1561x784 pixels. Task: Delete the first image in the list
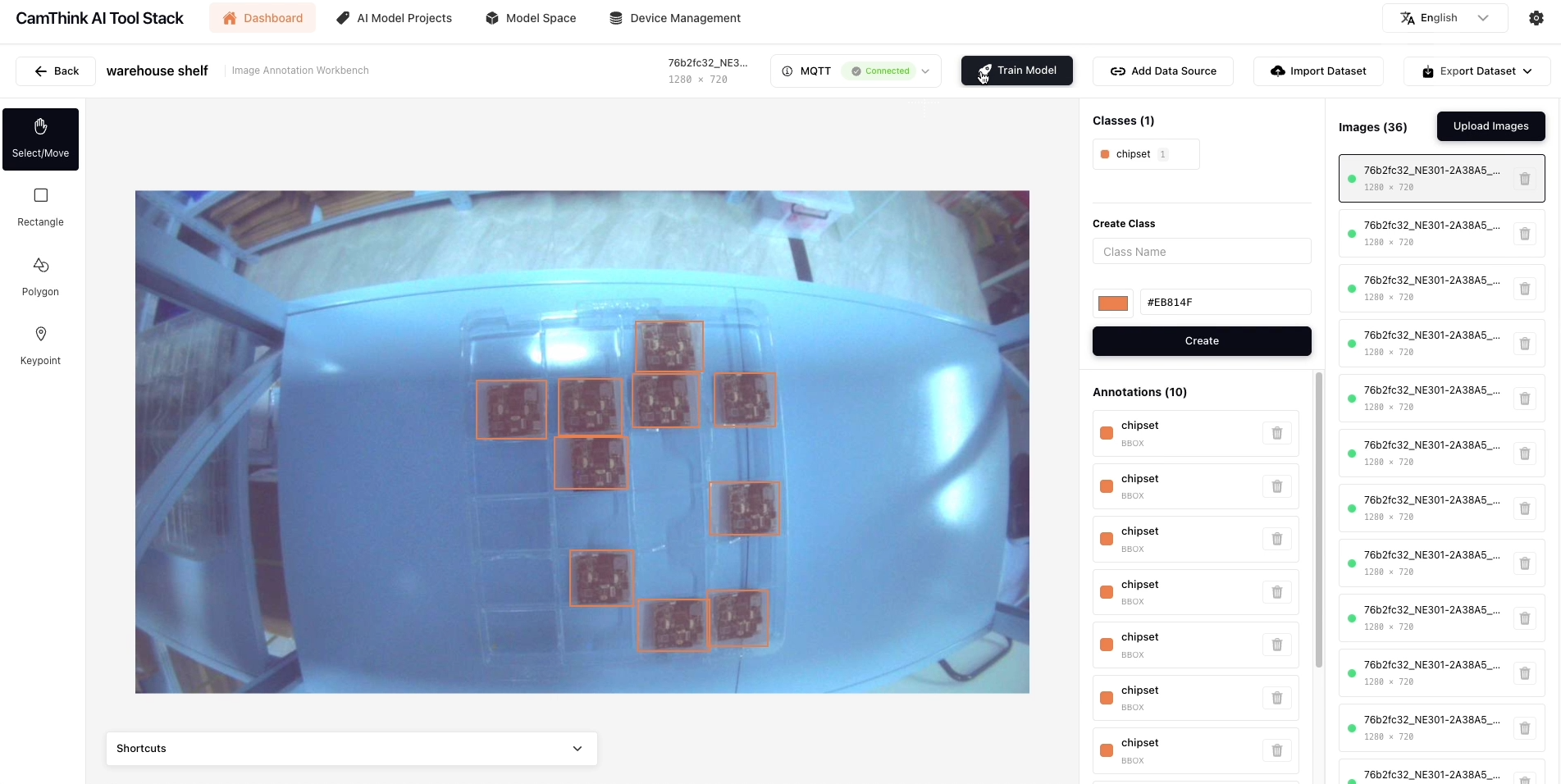(1524, 179)
